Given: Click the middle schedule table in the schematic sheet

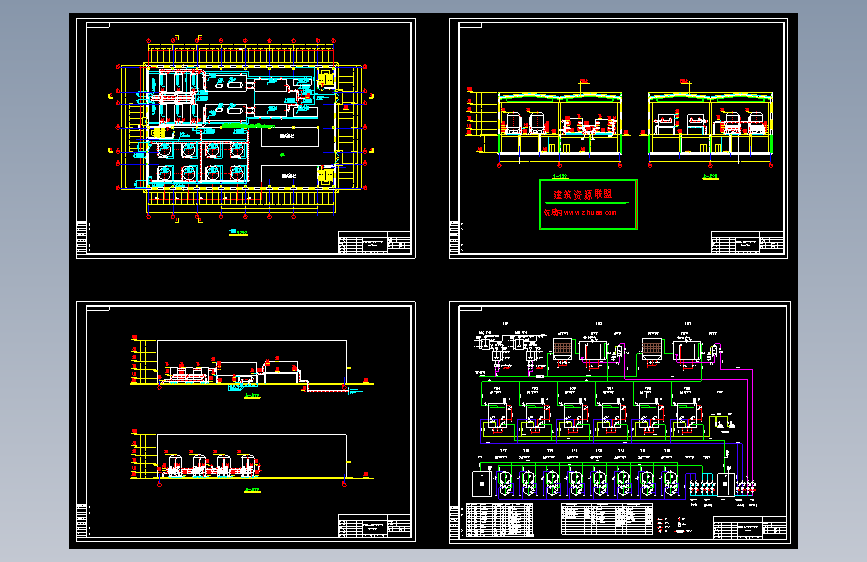Looking at the screenshot, I should (607, 519).
